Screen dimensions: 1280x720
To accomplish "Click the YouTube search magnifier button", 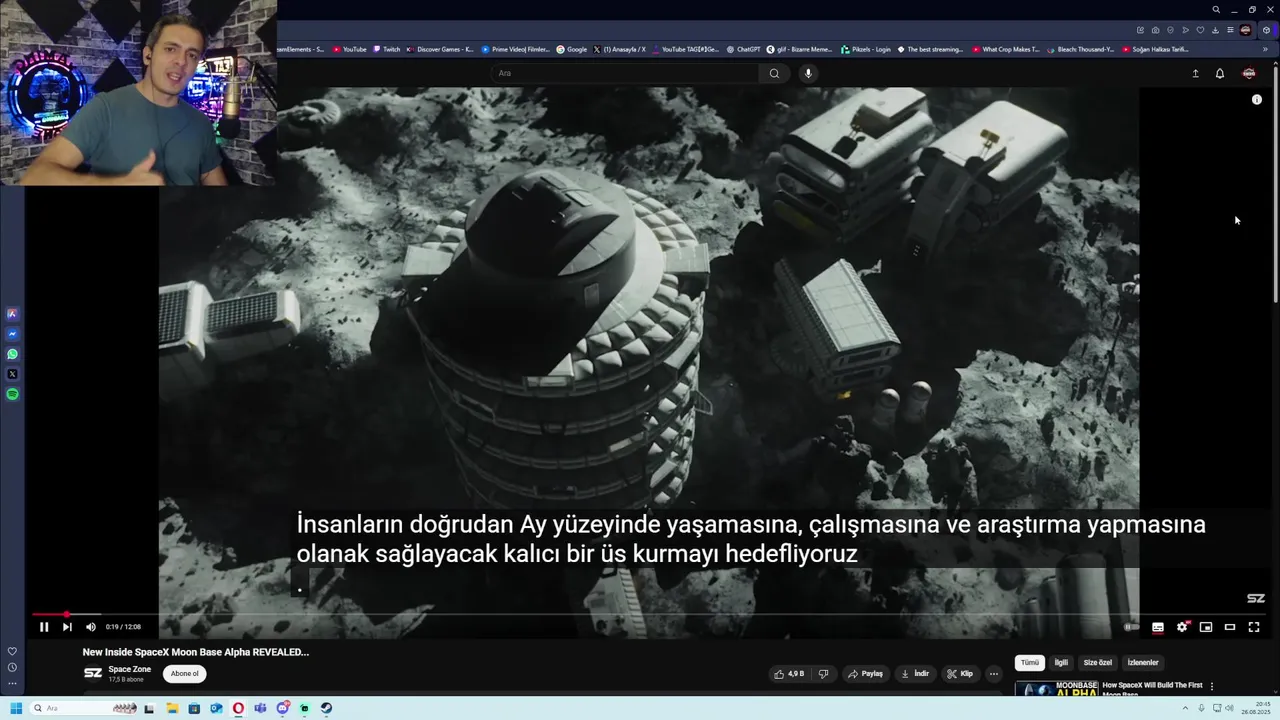I will pos(774,73).
